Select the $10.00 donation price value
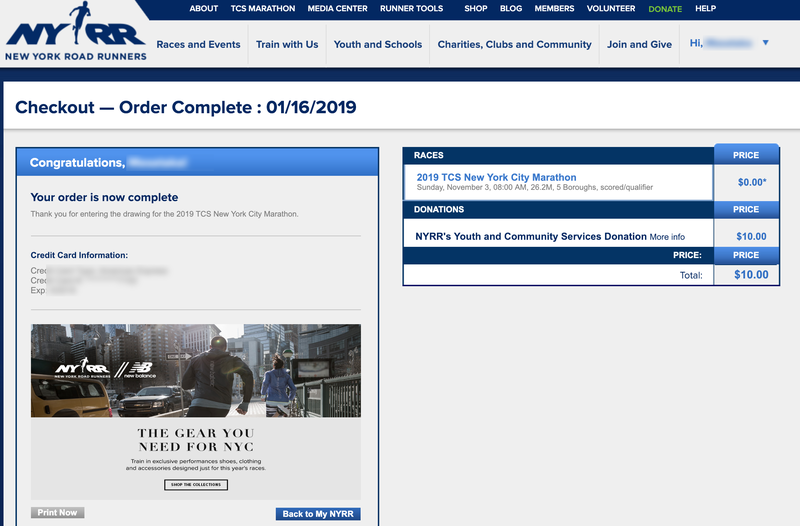The image size is (800, 526). [x=751, y=236]
